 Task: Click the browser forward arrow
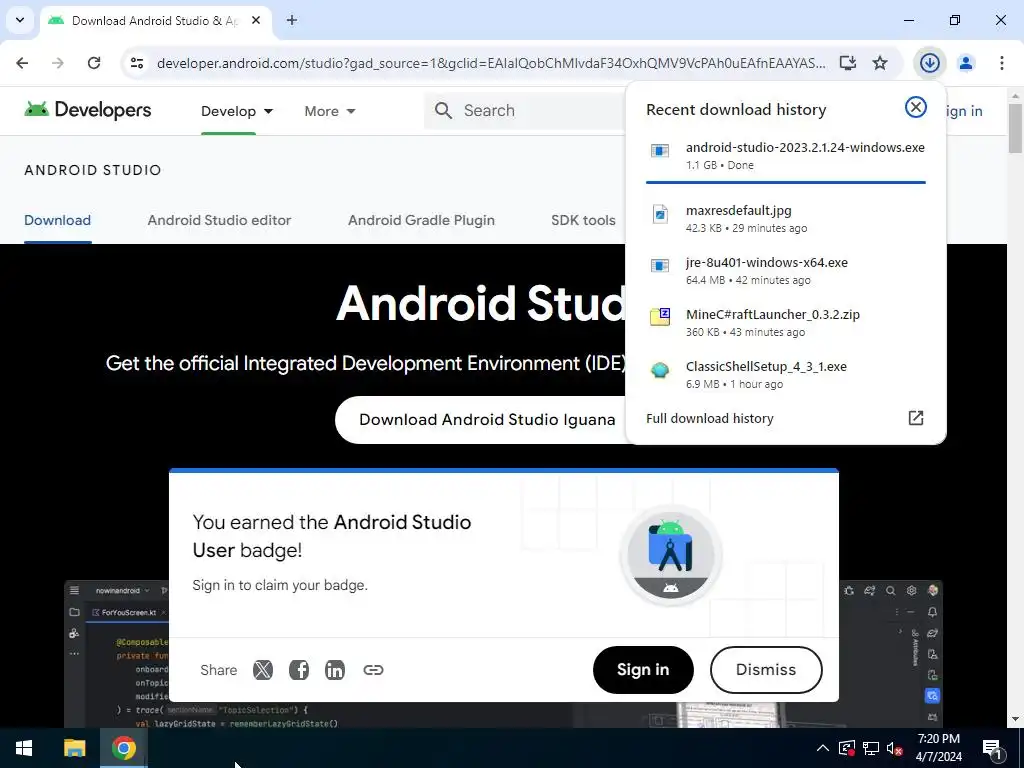click(x=58, y=63)
